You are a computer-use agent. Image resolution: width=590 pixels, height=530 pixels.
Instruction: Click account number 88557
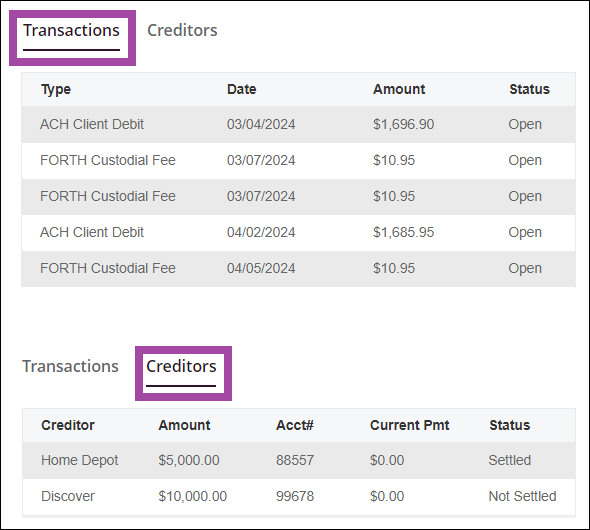[295, 460]
